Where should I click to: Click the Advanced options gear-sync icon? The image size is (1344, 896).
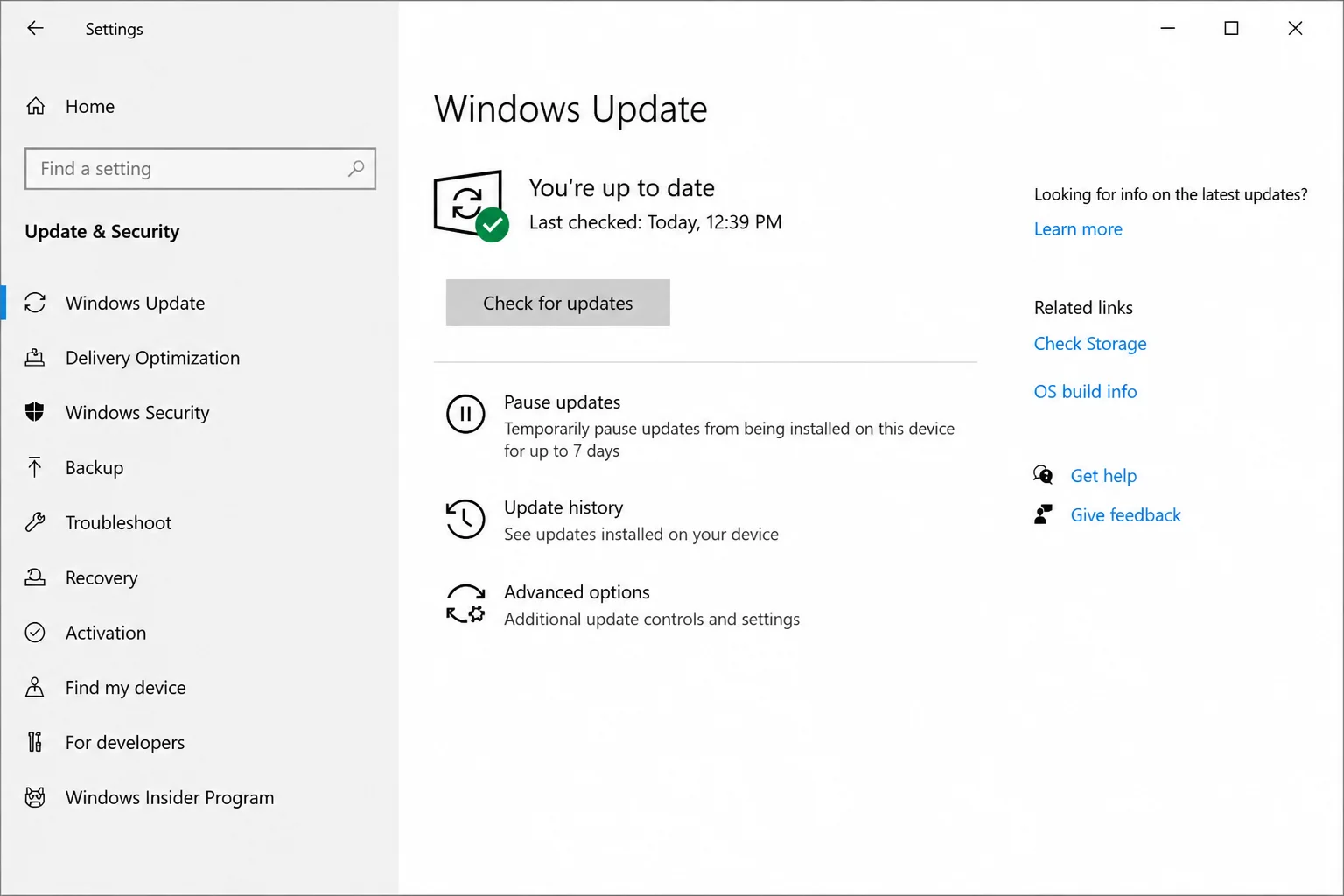tap(465, 604)
